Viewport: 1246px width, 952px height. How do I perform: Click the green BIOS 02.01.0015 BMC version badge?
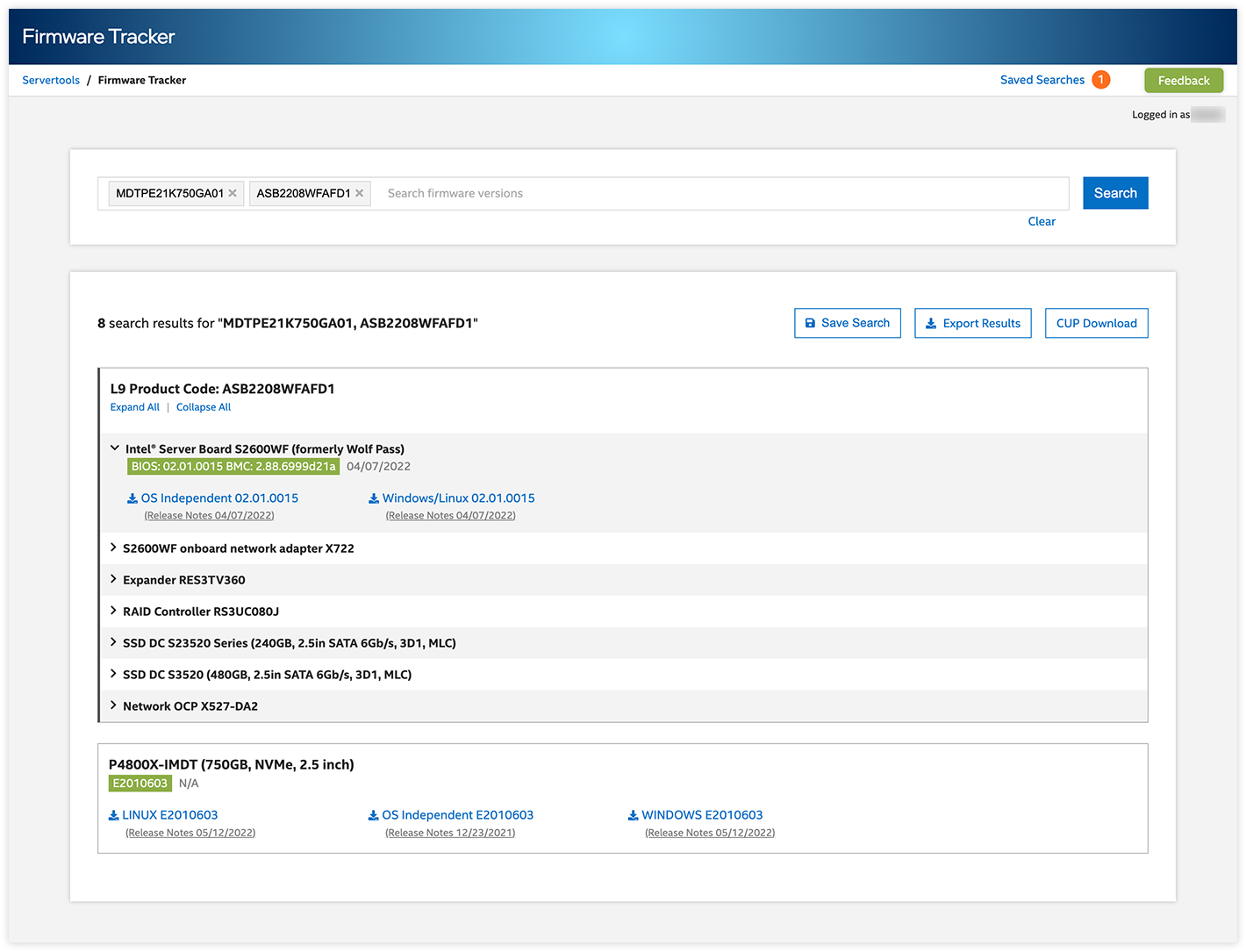[x=233, y=467]
